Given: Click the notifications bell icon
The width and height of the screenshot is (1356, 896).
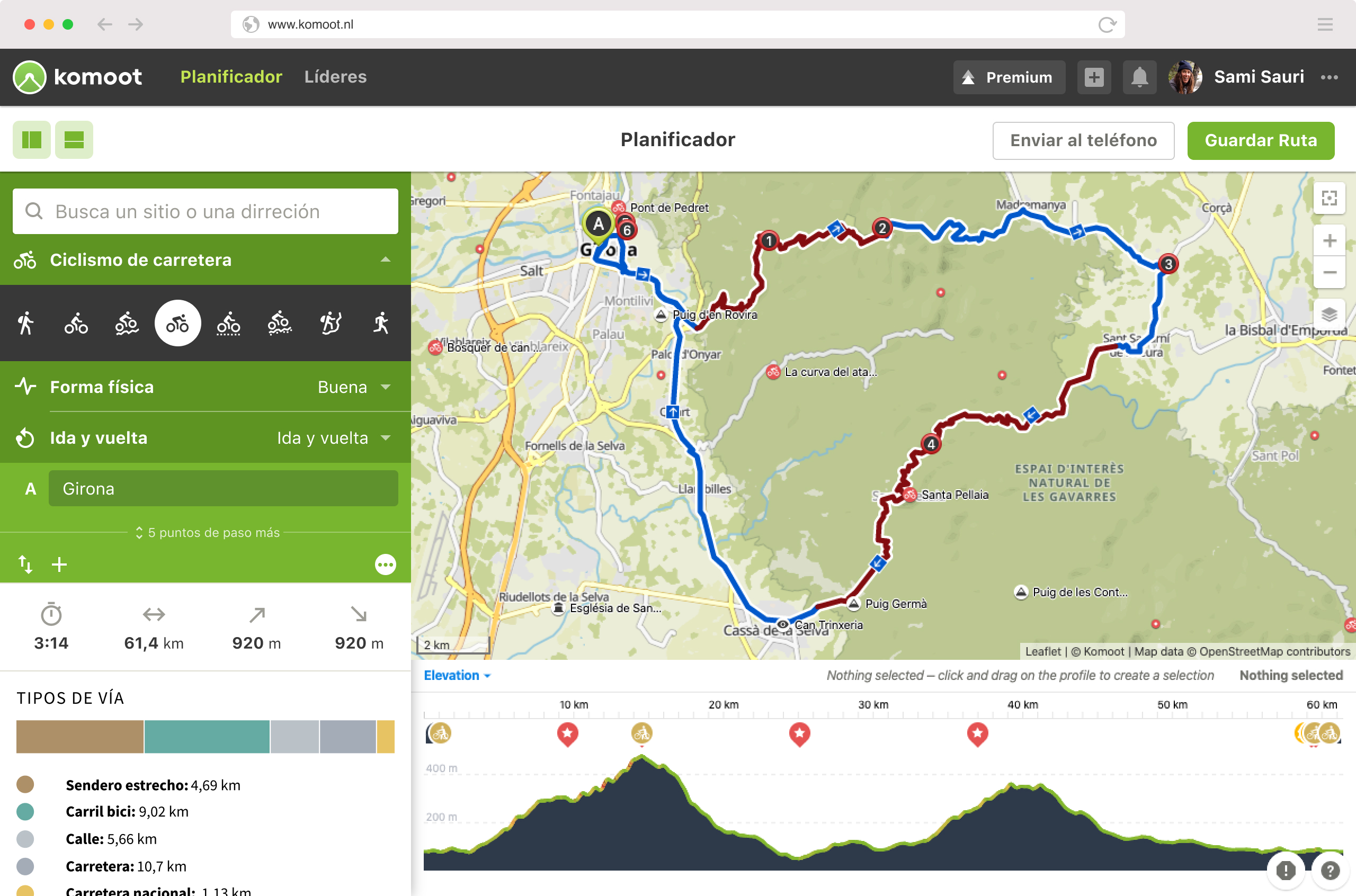Looking at the screenshot, I should (x=1139, y=77).
